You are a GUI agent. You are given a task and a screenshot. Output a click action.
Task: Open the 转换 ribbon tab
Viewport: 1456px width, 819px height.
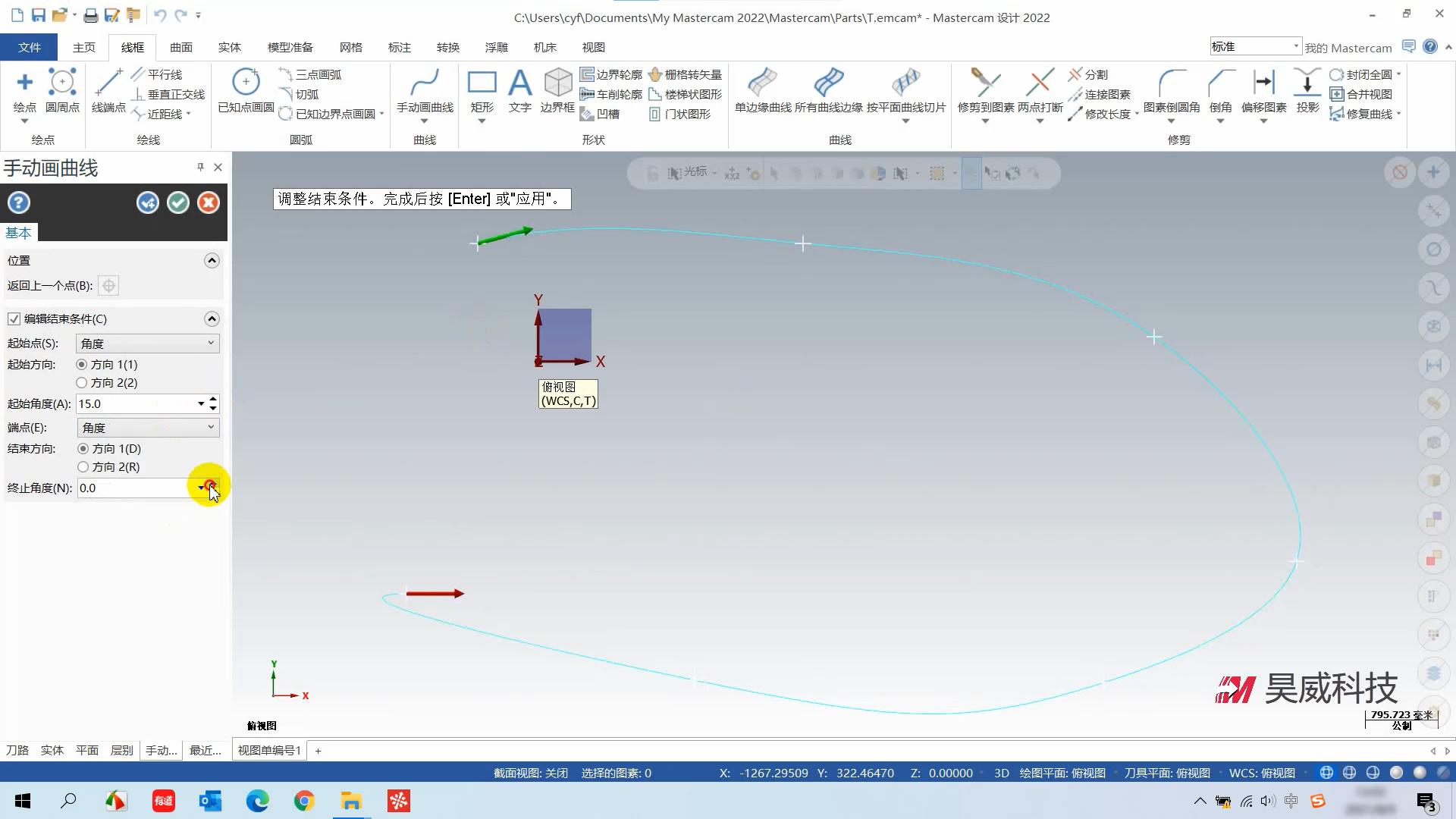(447, 47)
